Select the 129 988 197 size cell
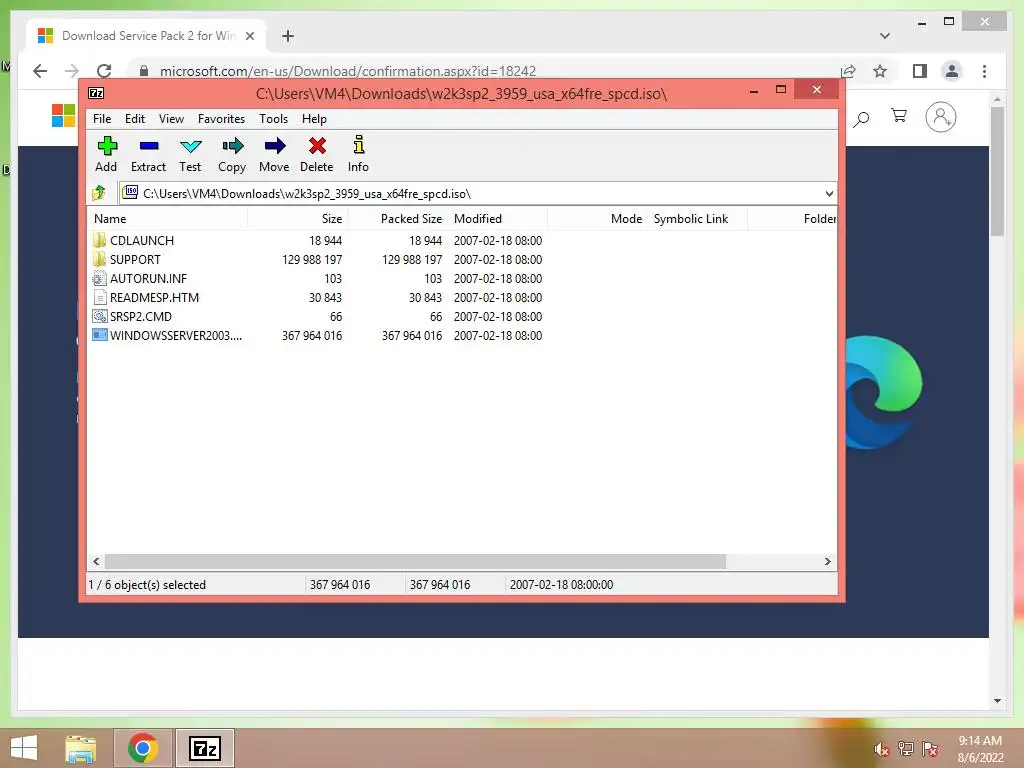This screenshot has width=1024, height=768. tap(312, 259)
